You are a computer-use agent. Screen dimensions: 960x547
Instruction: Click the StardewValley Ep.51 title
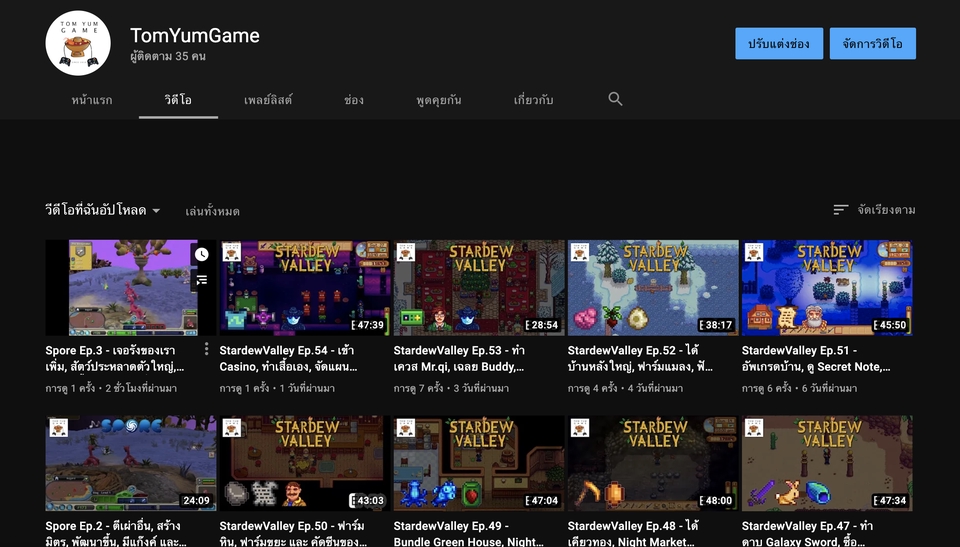(x=816, y=358)
